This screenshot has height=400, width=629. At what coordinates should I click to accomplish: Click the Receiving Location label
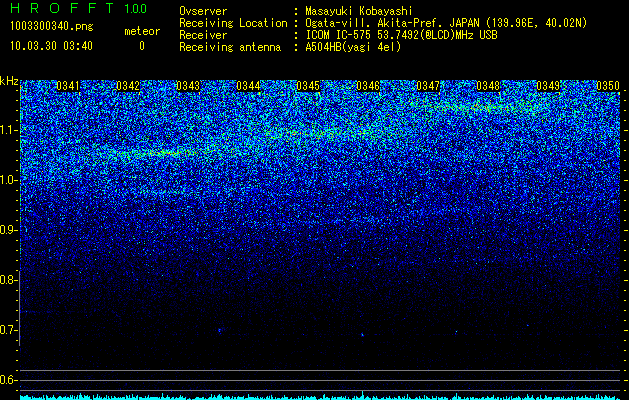click(x=233, y=23)
